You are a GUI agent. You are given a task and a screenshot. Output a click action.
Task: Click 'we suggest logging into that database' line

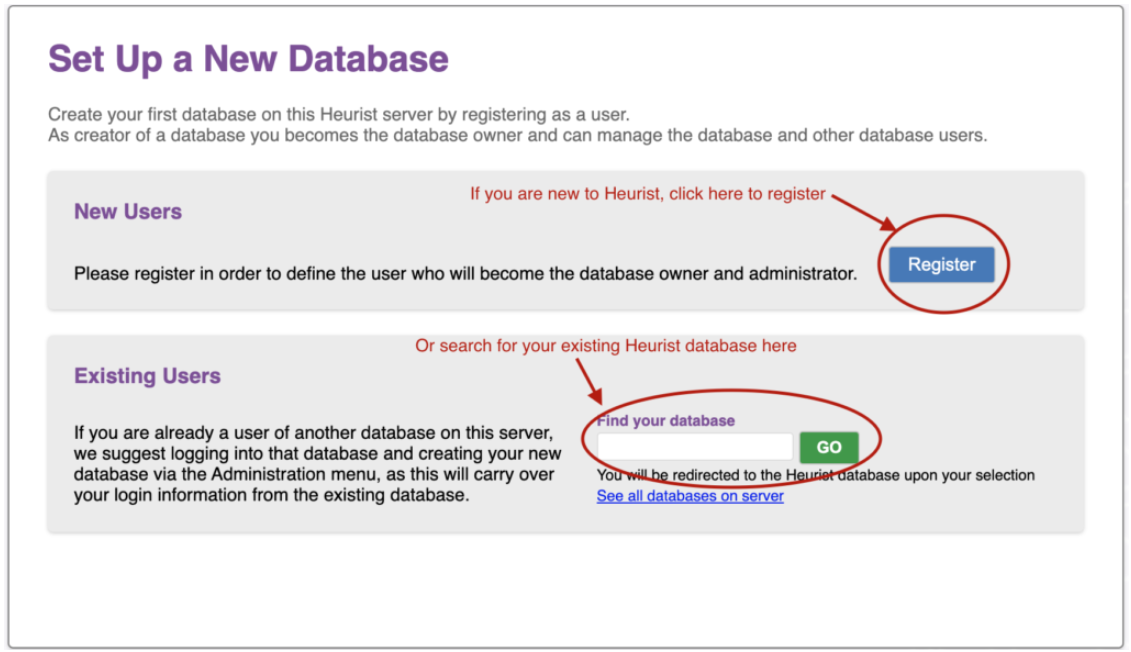click(x=317, y=454)
